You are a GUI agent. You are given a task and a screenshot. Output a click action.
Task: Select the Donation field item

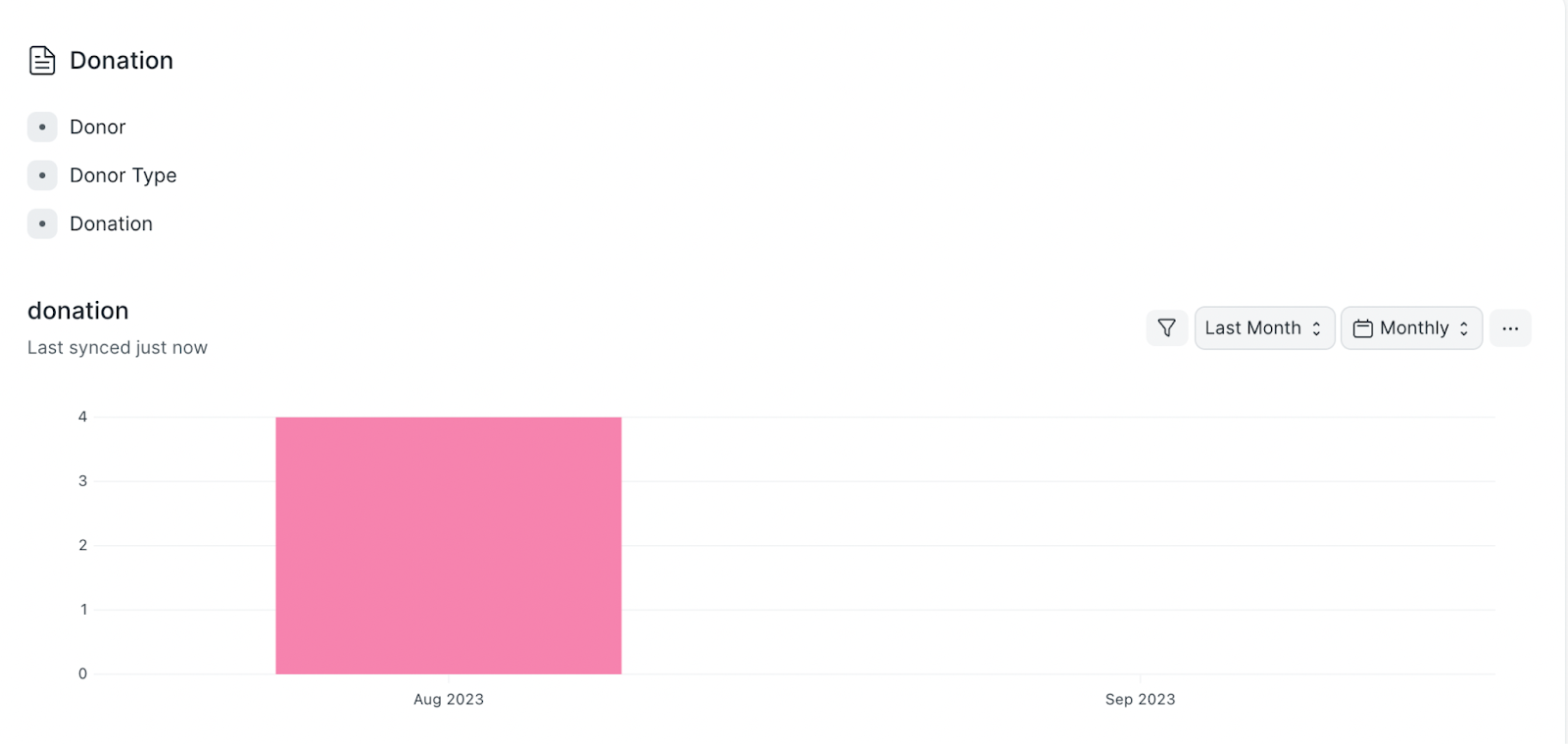tap(111, 223)
